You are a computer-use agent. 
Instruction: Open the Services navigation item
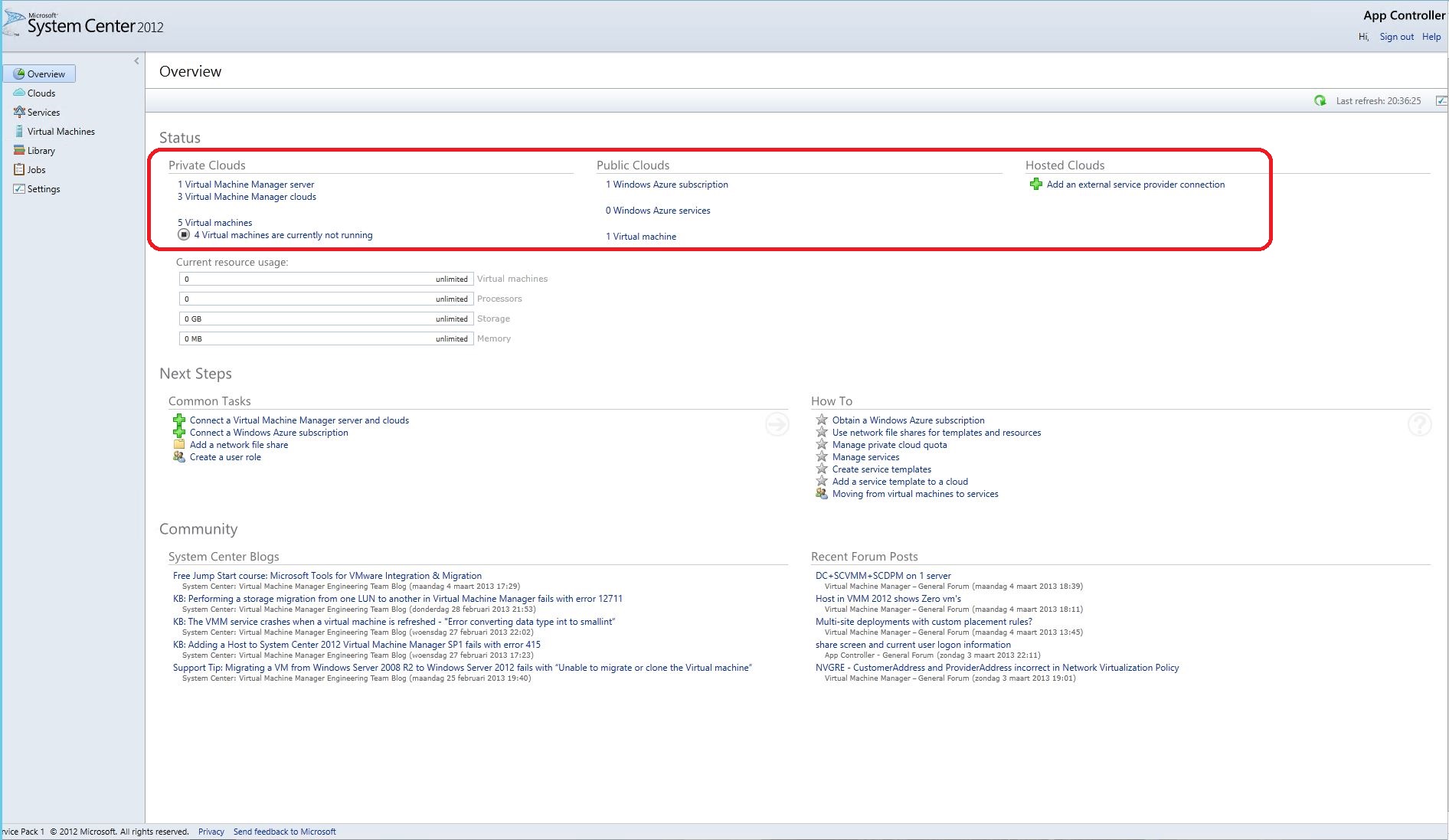tap(44, 112)
